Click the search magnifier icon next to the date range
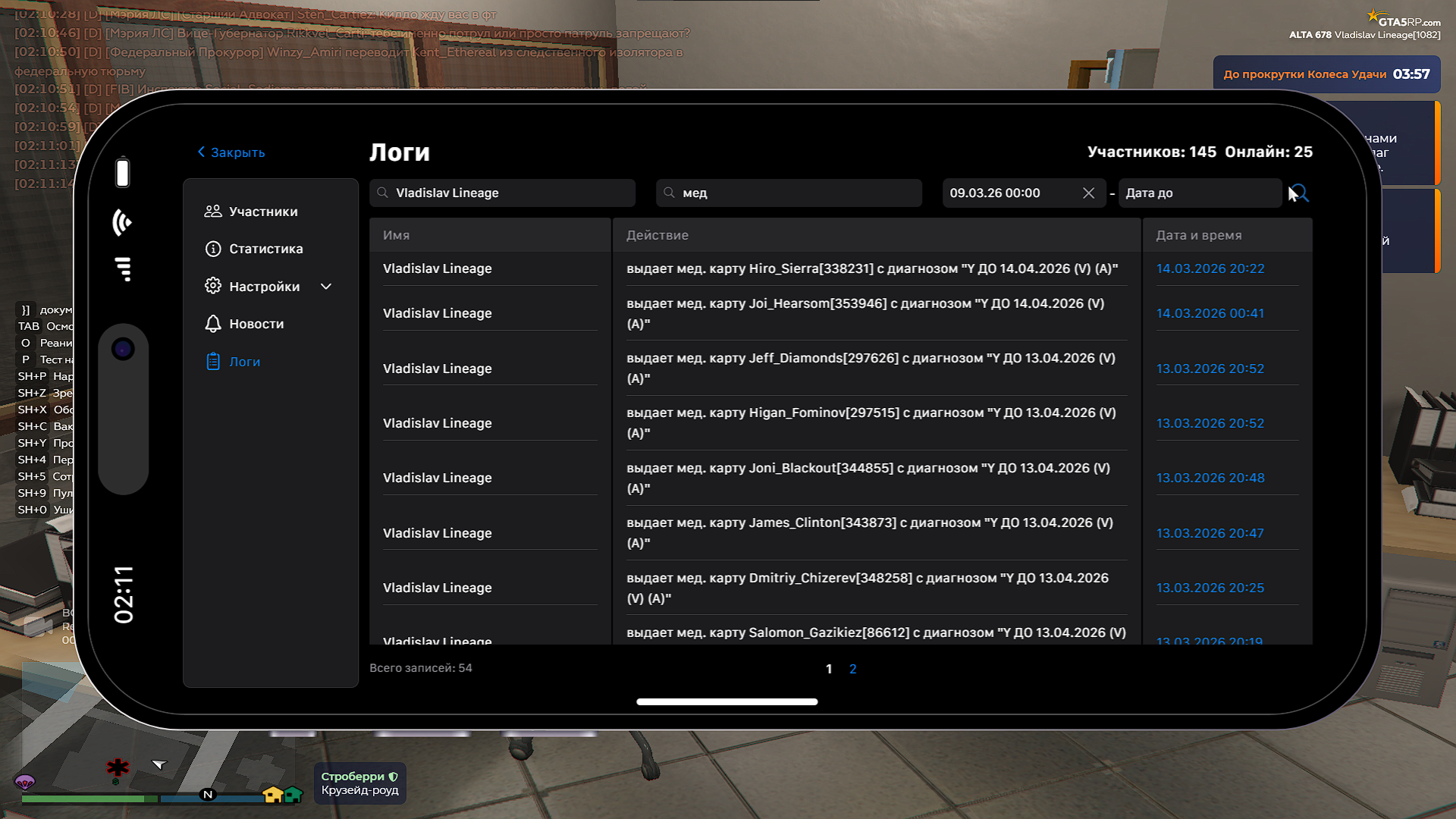Viewport: 1456px width, 819px height. (1300, 193)
